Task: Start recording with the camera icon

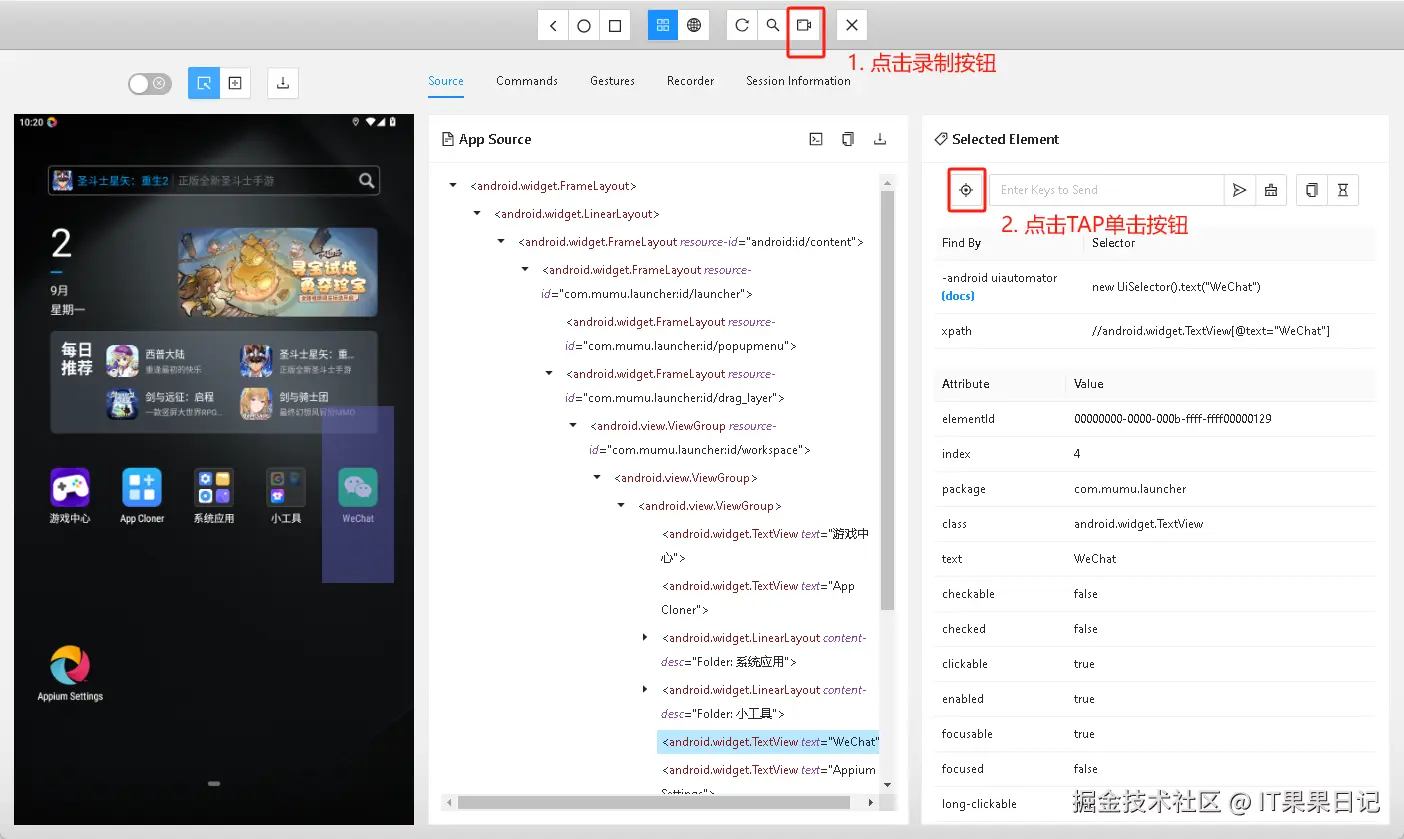Action: click(804, 25)
